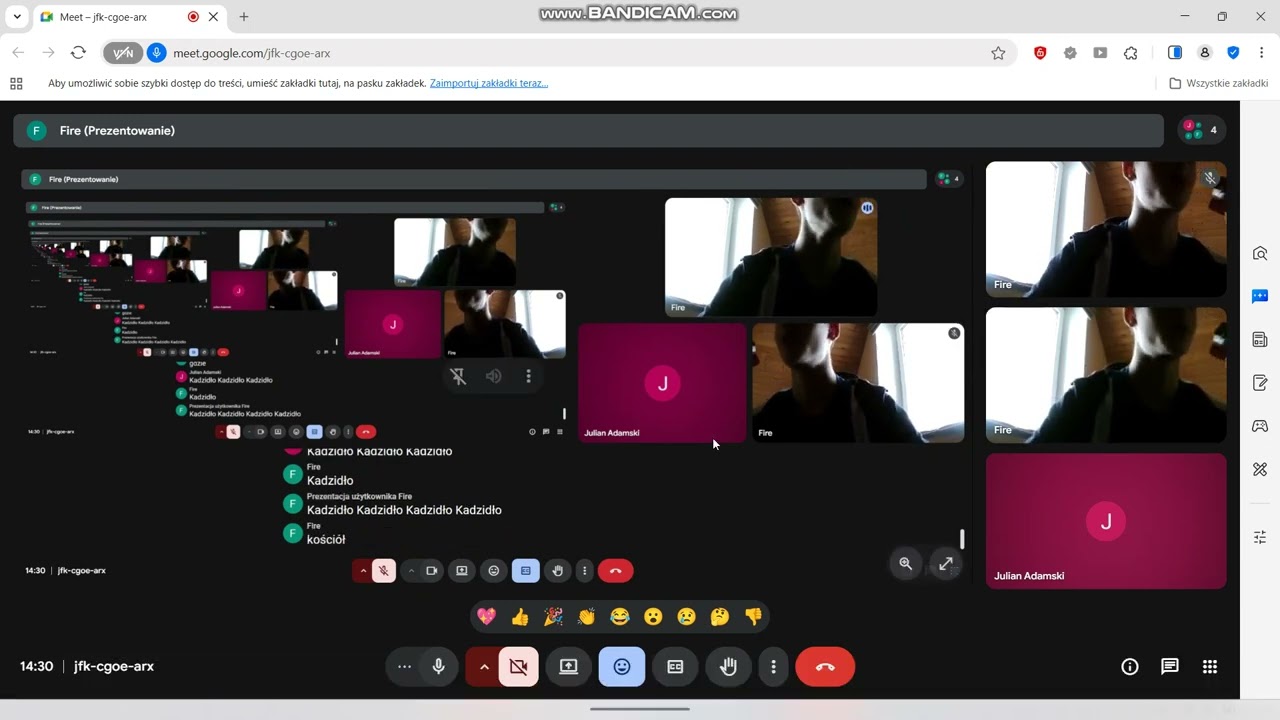Select the Meet – jfk-cgoe-arx tab

[130, 17]
